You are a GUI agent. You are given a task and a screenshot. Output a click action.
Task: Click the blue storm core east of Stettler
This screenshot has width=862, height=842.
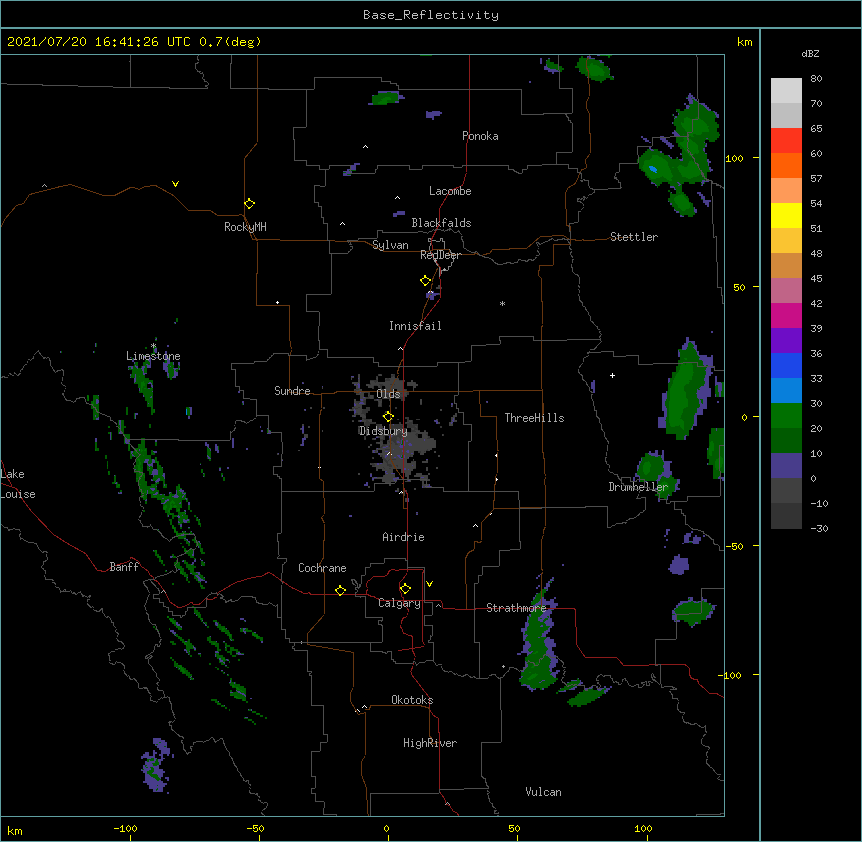tap(653, 169)
